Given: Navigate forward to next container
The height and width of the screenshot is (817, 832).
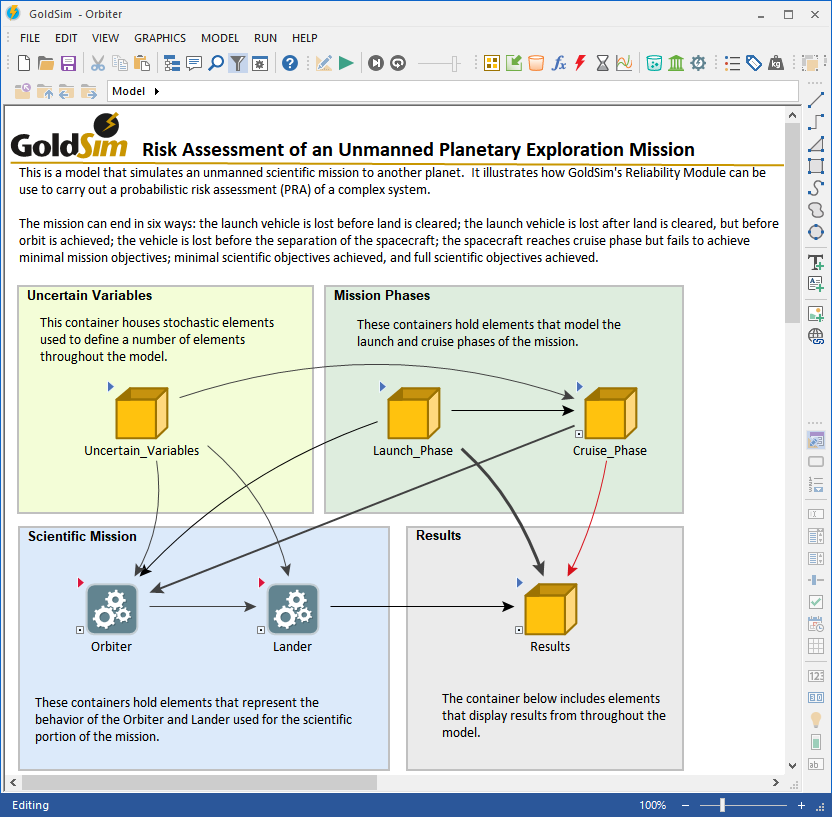Looking at the screenshot, I should (89, 91).
